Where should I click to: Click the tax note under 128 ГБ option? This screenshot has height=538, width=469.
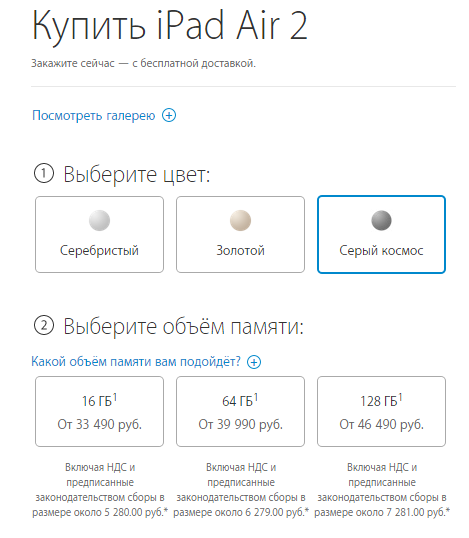[382, 490]
